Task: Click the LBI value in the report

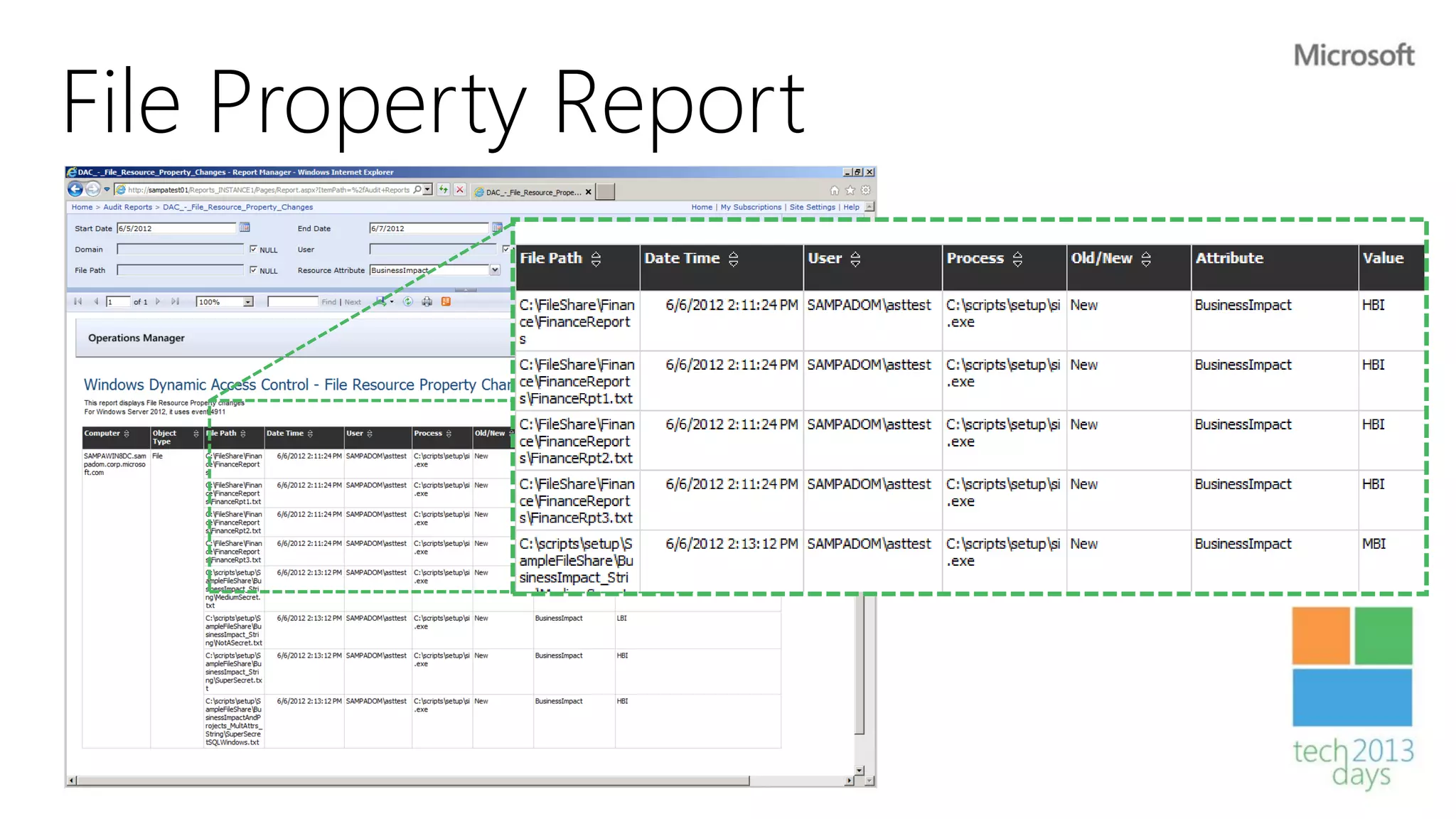Action: (622, 619)
